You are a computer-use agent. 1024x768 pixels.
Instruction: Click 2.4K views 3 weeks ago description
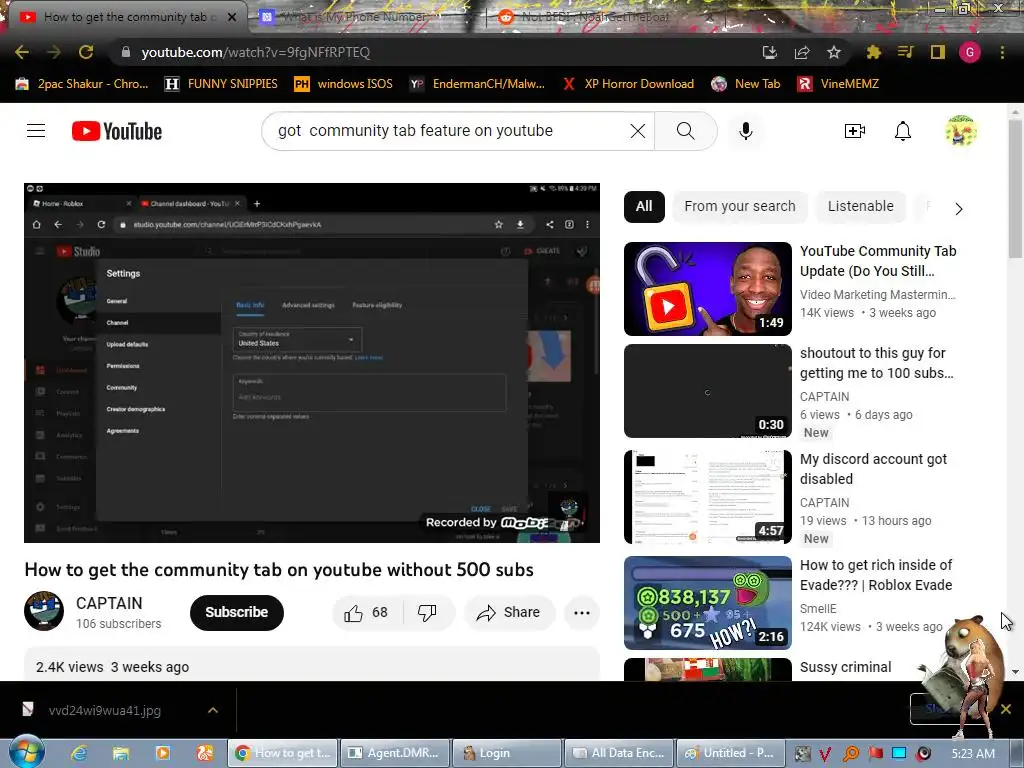point(112,667)
